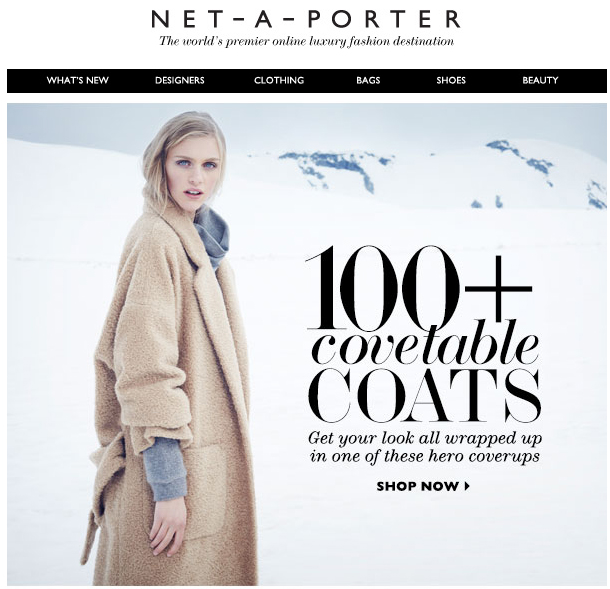Select BAGS in the navigation bar
The image size is (610, 589).
coord(368,81)
